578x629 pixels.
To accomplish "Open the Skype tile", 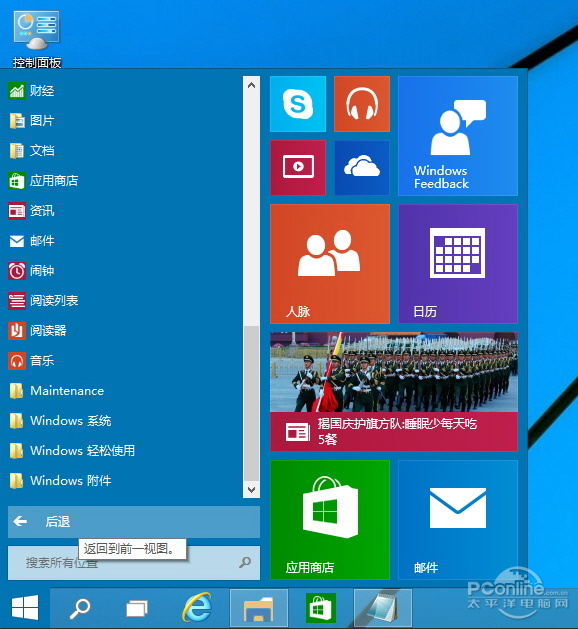I will (298, 104).
